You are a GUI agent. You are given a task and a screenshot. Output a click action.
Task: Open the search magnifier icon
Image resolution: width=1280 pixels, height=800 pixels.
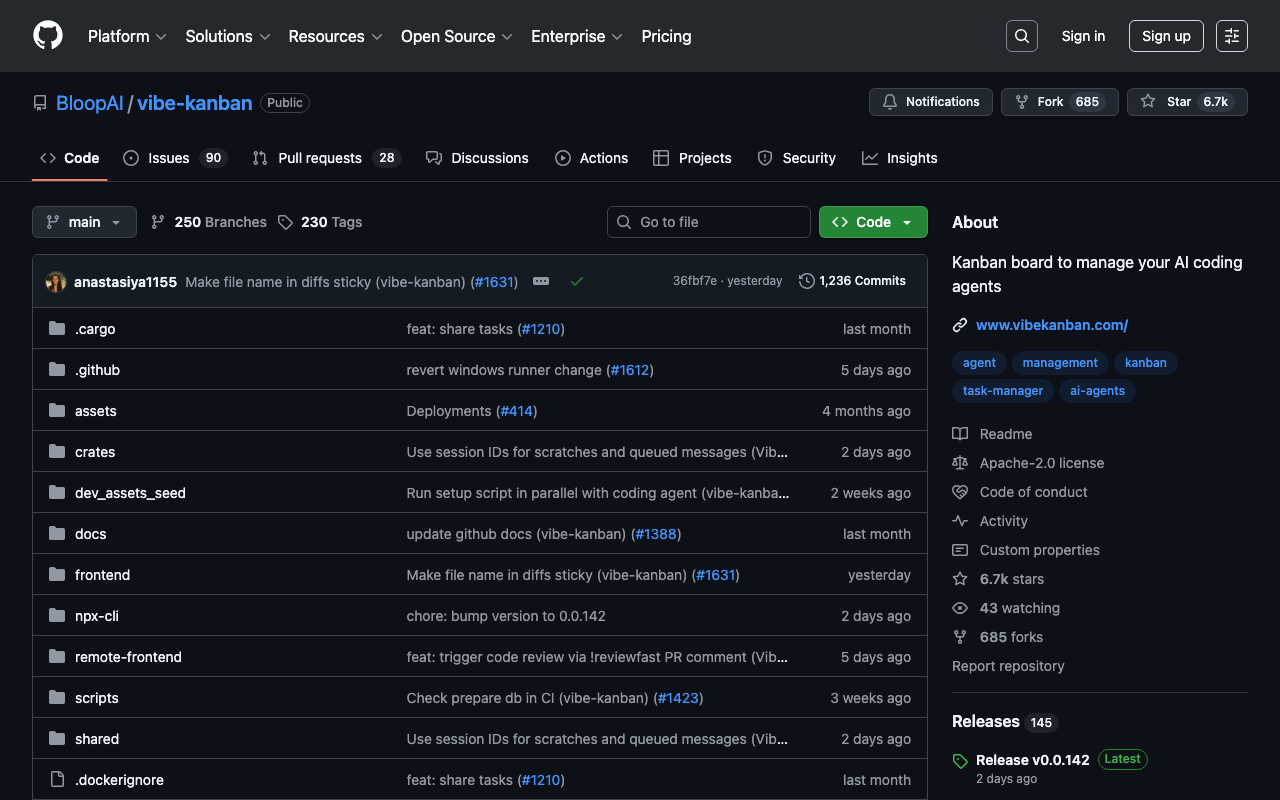coord(1021,36)
